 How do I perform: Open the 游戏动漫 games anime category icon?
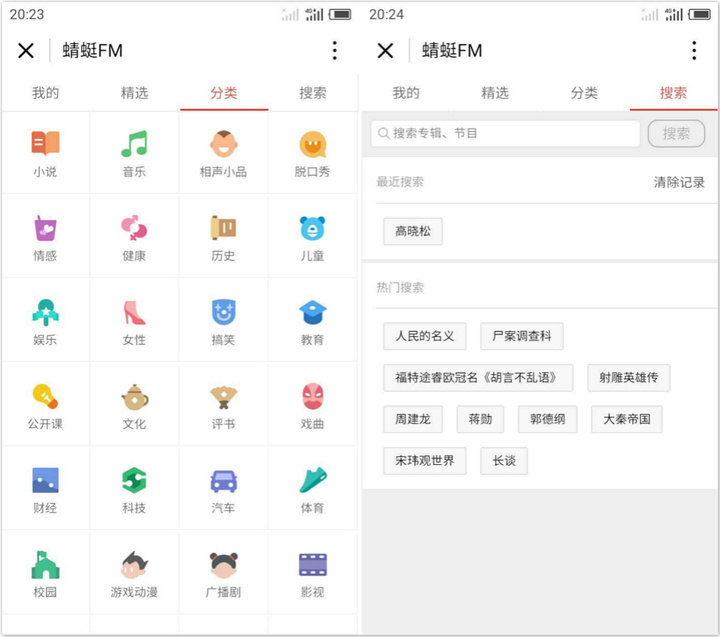click(x=134, y=564)
